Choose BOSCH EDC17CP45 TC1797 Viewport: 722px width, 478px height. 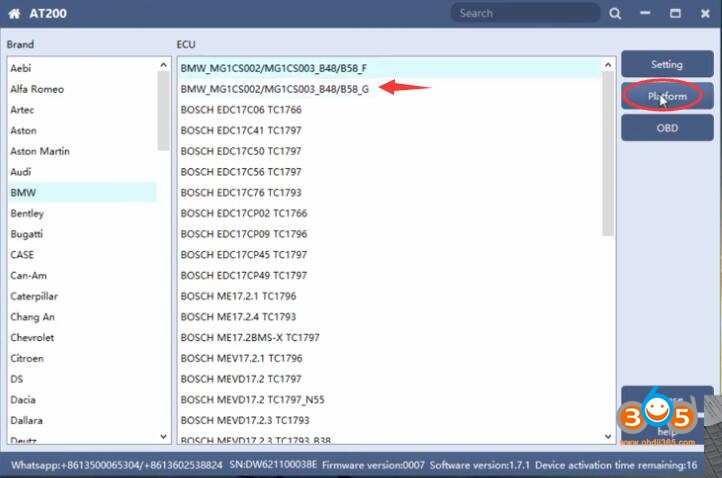point(390,255)
